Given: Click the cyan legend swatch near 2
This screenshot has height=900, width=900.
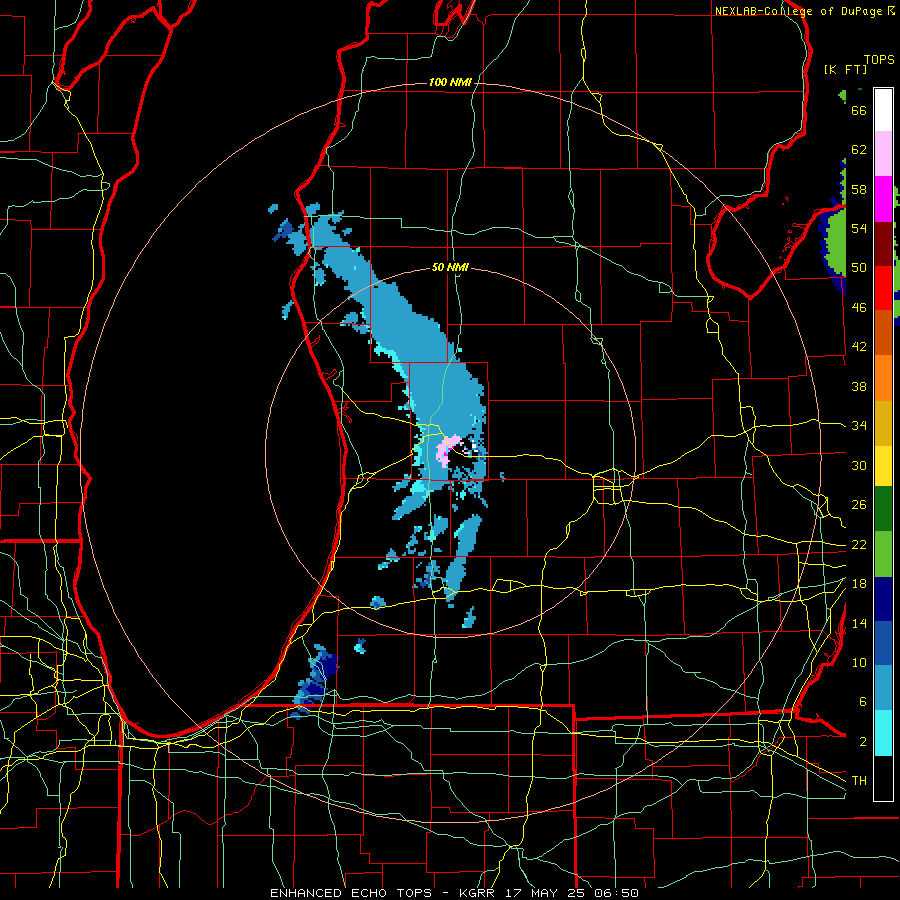Looking at the screenshot, I should click(883, 733).
